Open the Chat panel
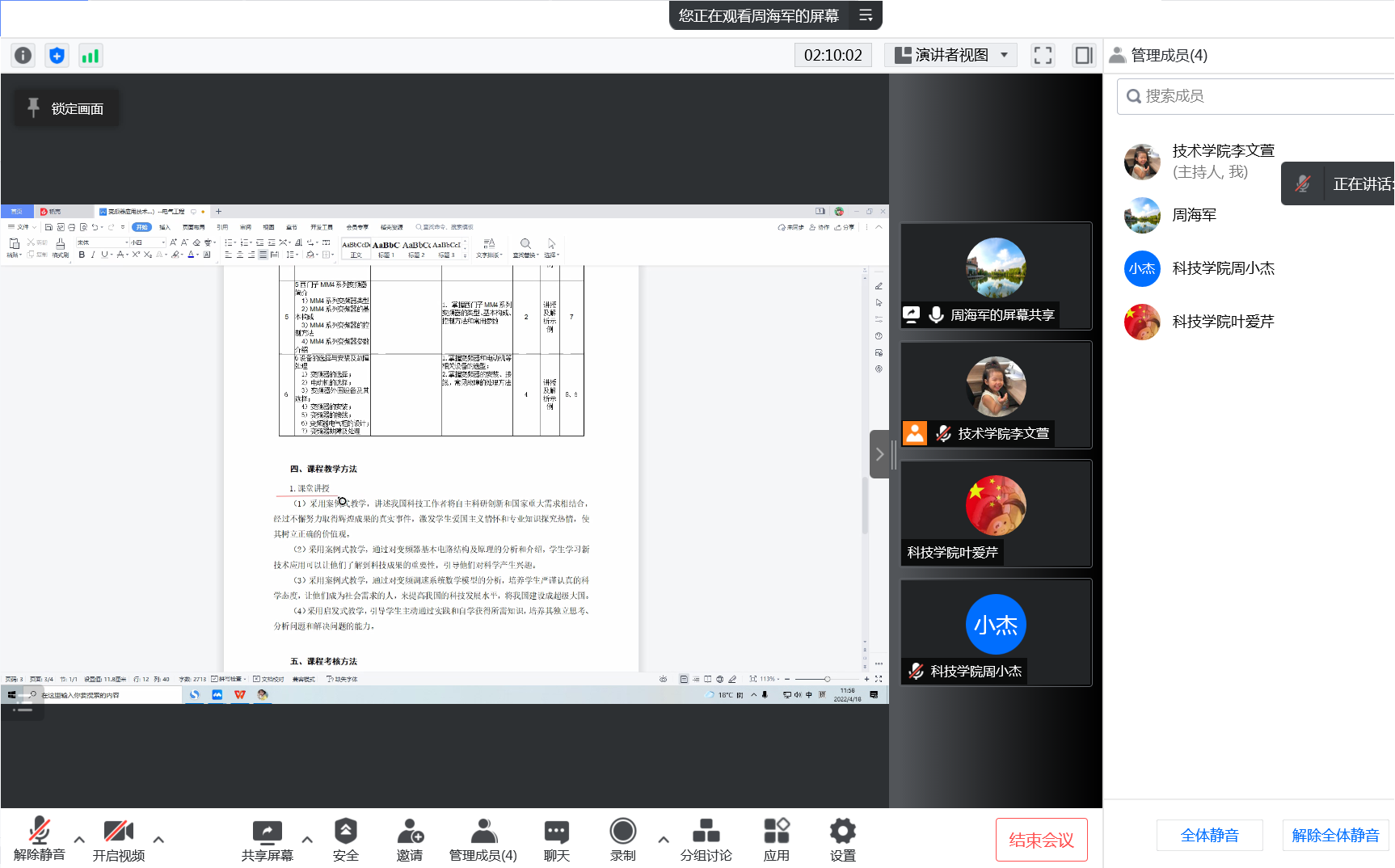 pos(556,840)
